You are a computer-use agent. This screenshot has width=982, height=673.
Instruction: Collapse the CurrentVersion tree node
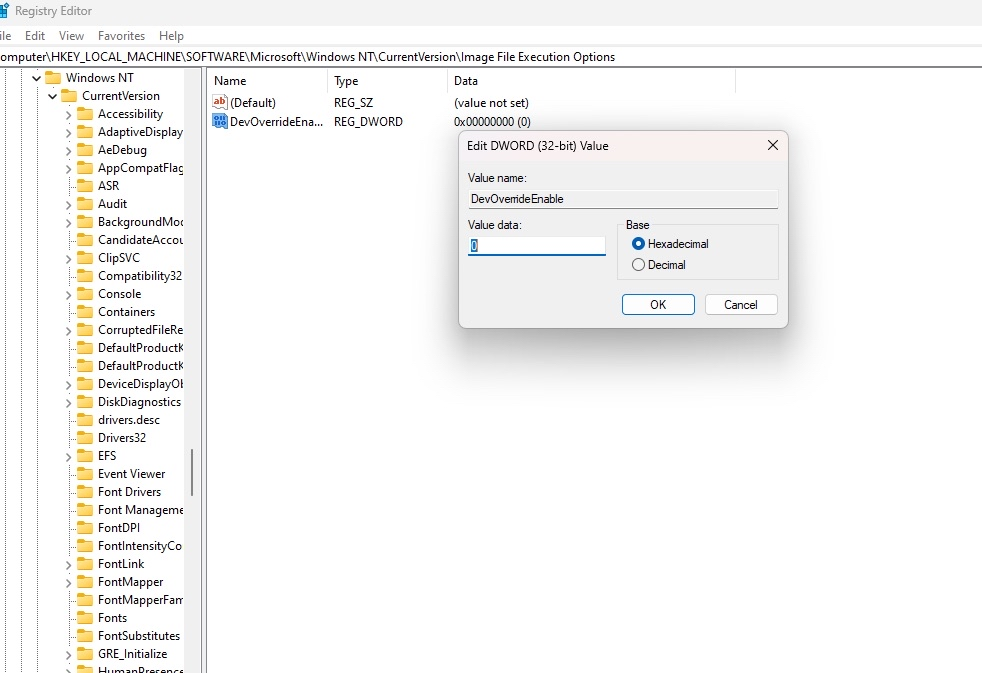[53, 96]
